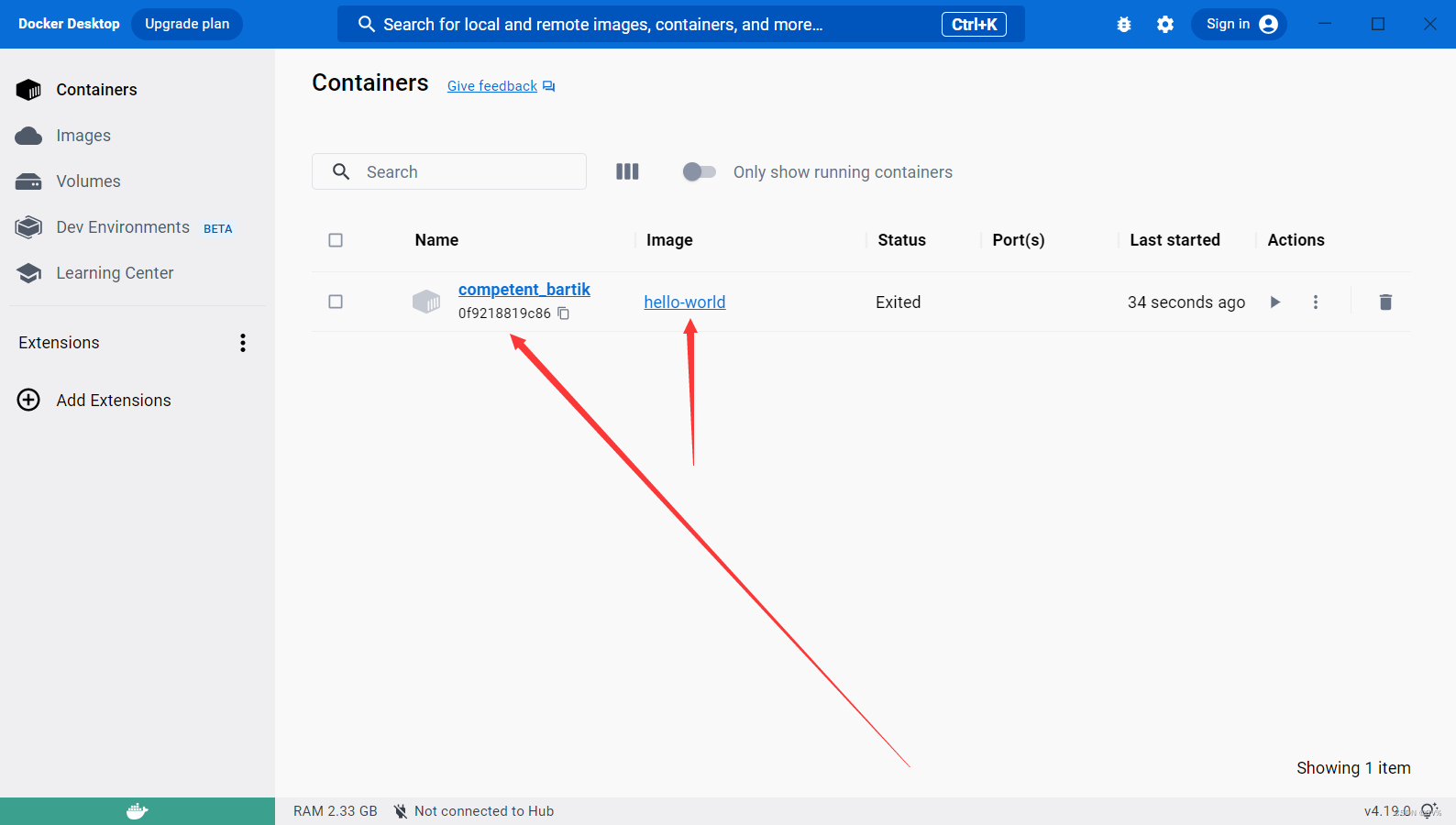The height and width of the screenshot is (825, 1456).
Task: Click the whale icon in status bar
Action: [x=138, y=811]
